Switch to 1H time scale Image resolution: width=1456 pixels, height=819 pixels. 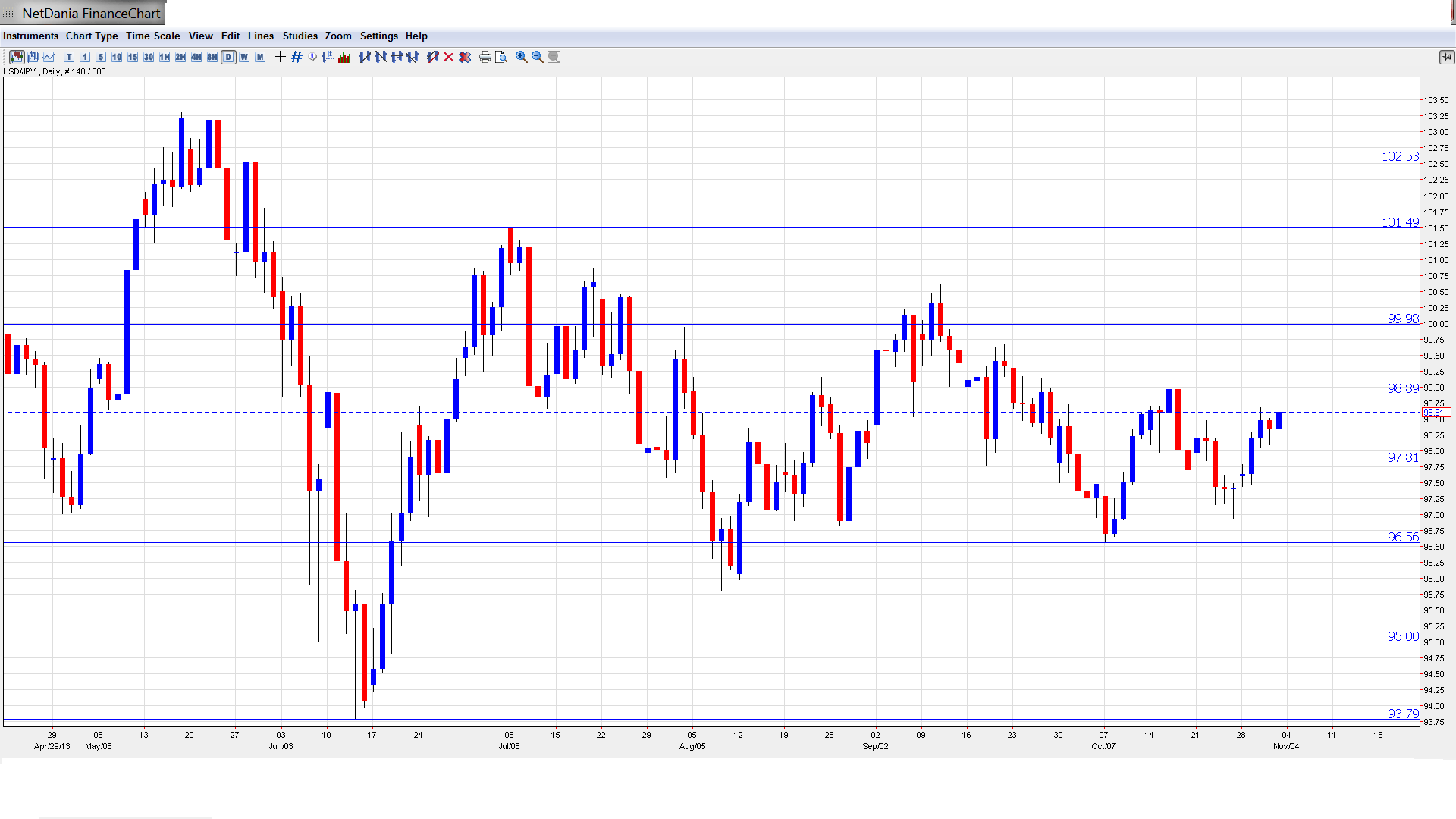pos(165,57)
